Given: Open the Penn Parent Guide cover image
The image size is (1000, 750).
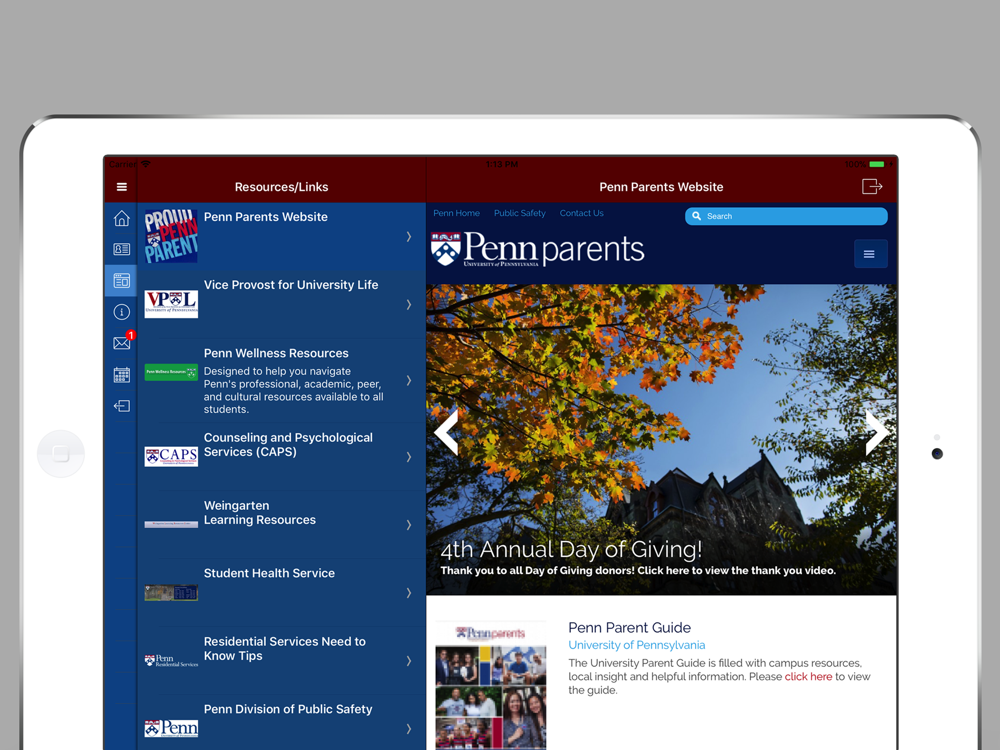Looking at the screenshot, I should [x=490, y=685].
